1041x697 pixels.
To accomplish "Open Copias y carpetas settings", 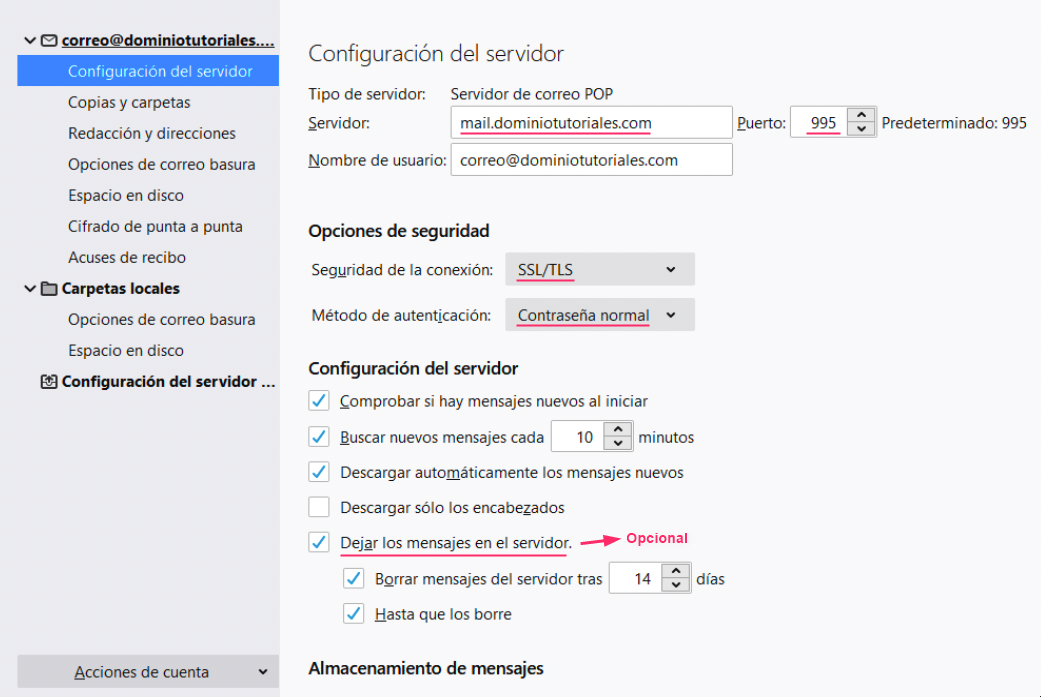I will [x=129, y=103].
